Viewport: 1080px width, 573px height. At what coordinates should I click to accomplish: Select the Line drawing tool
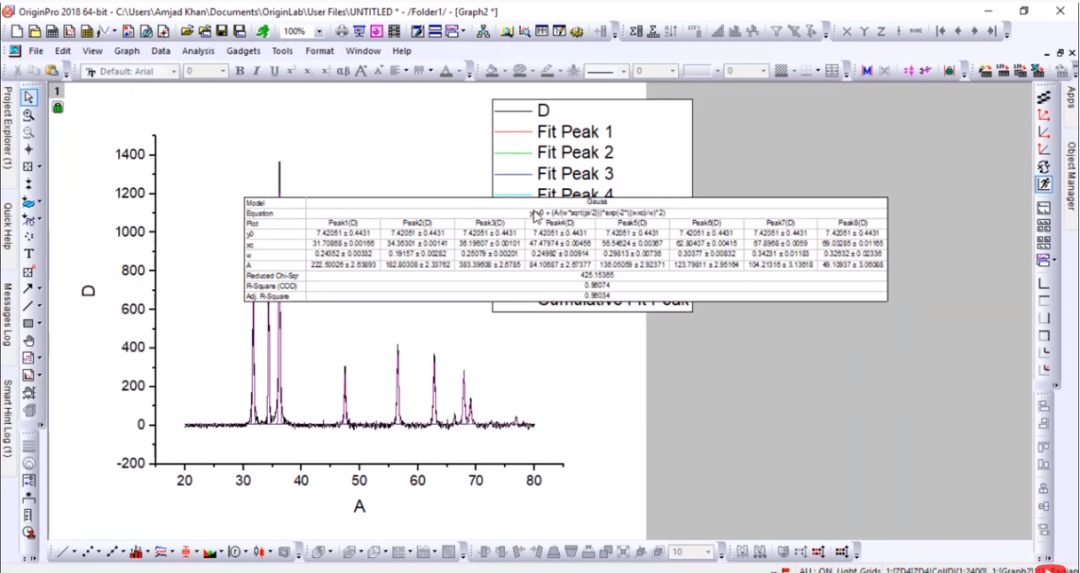29,306
